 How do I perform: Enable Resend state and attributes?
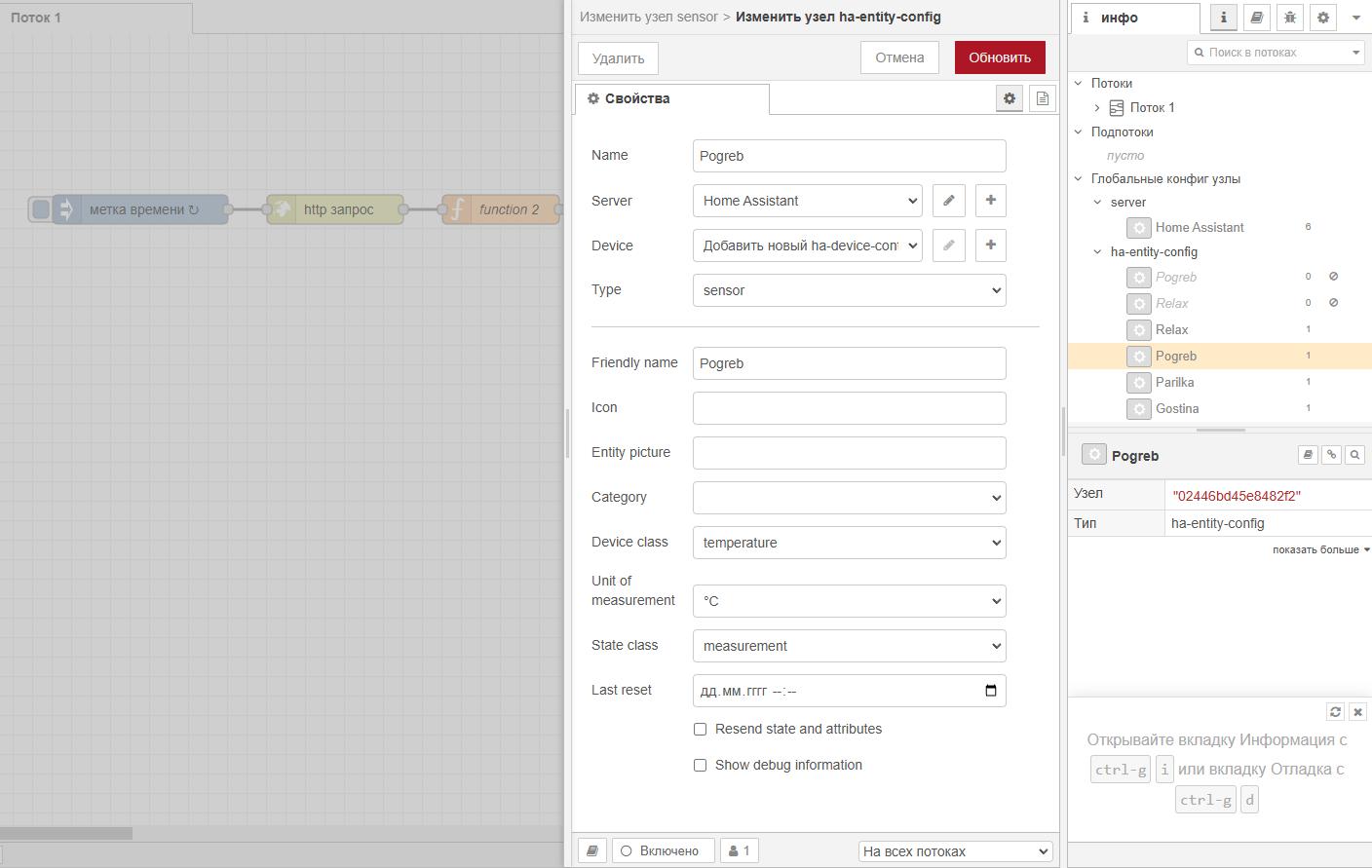(700, 729)
